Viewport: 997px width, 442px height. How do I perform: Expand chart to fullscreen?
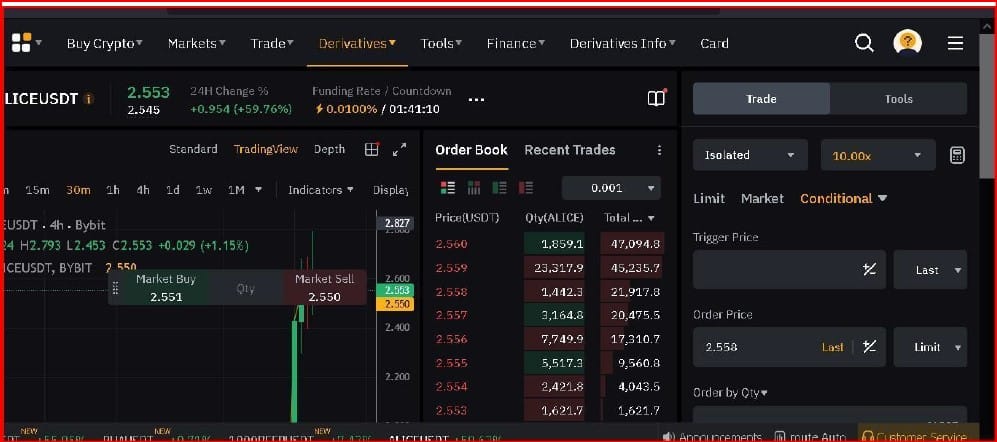[399, 150]
